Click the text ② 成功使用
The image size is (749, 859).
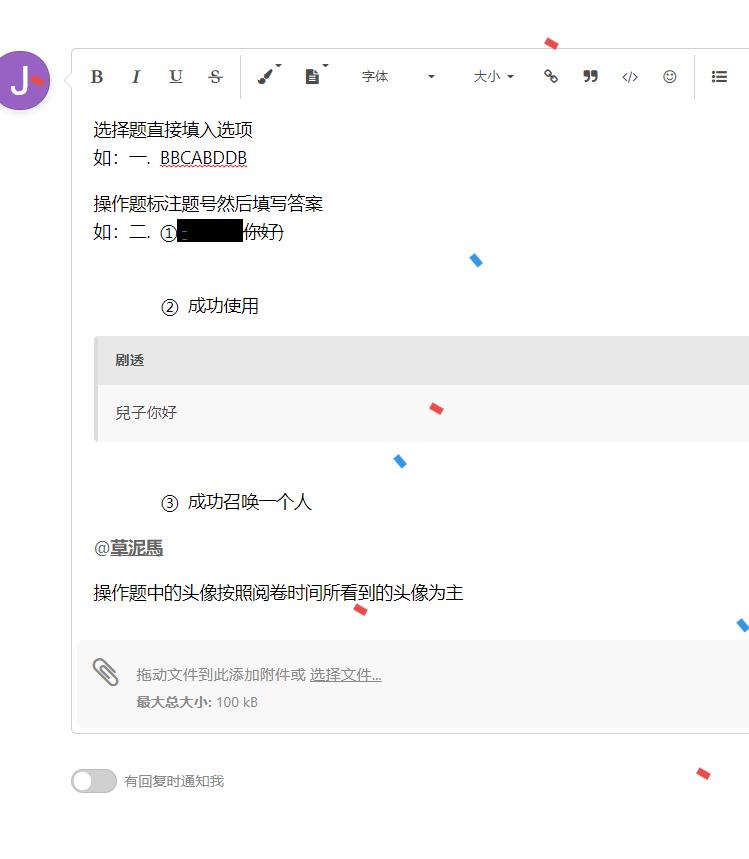pos(209,306)
